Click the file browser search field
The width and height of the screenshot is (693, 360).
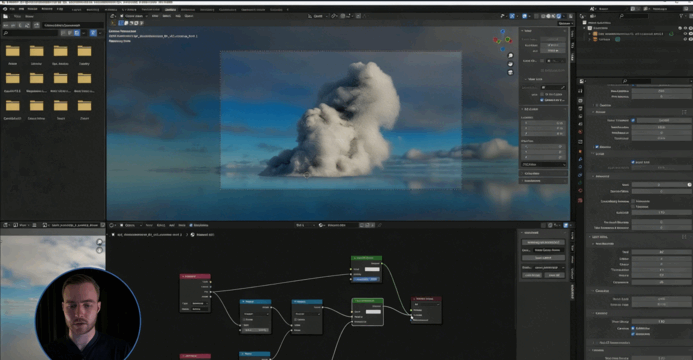coord(30,33)
